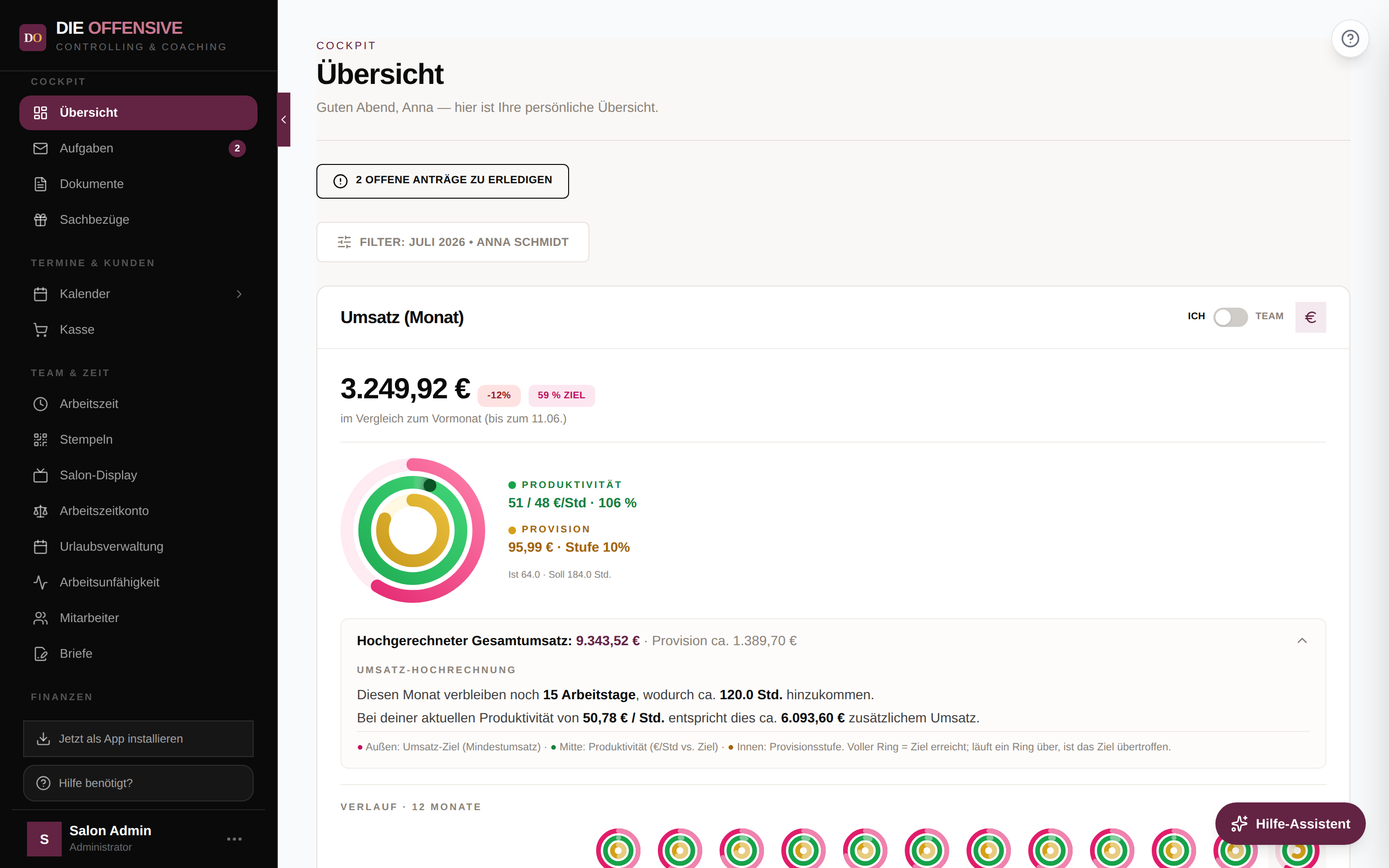
Task: Click the large revenue ring chart
Action: point(413,530)
